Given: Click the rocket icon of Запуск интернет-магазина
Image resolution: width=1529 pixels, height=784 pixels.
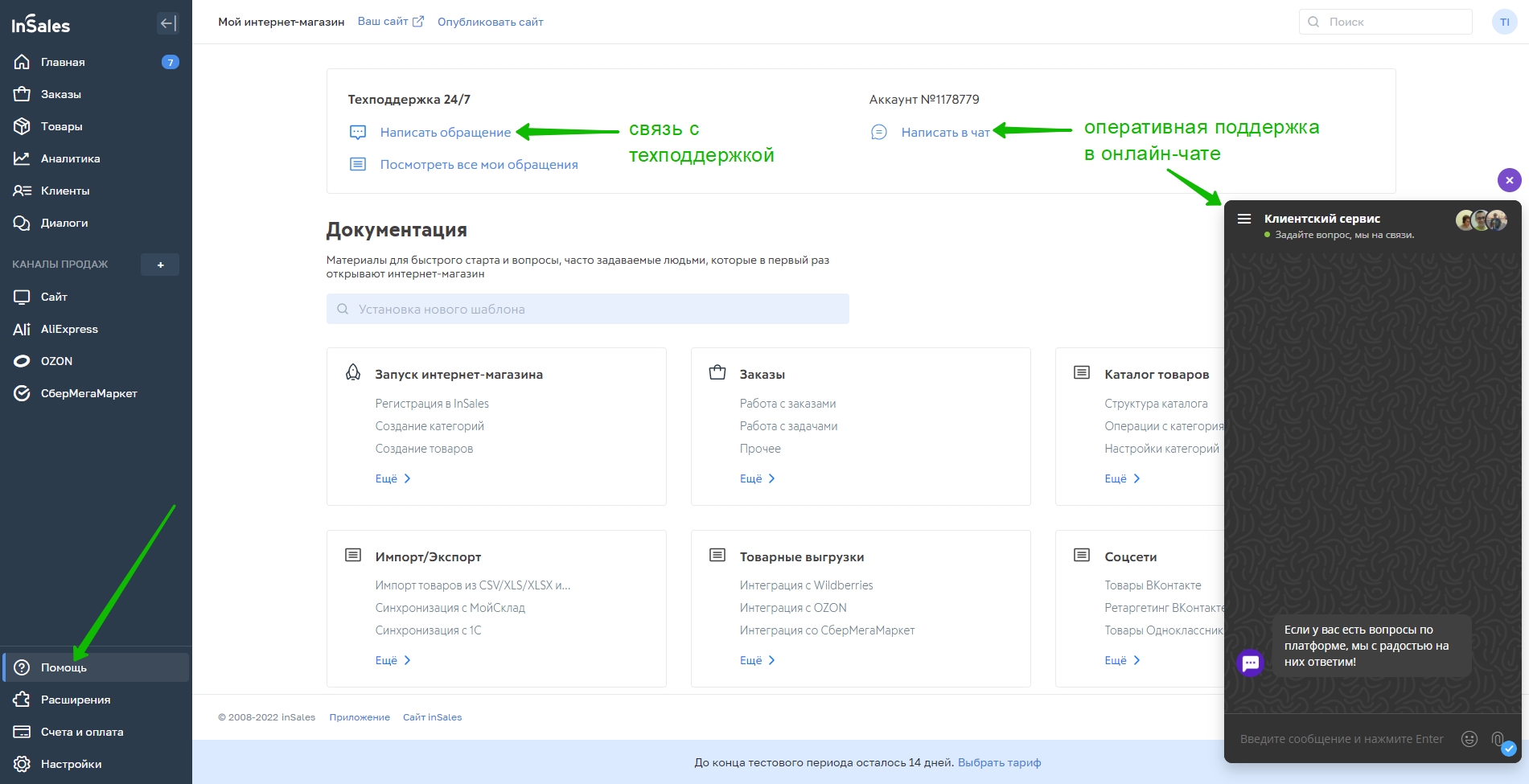Looking at the screenshot, I should (353, 372).
